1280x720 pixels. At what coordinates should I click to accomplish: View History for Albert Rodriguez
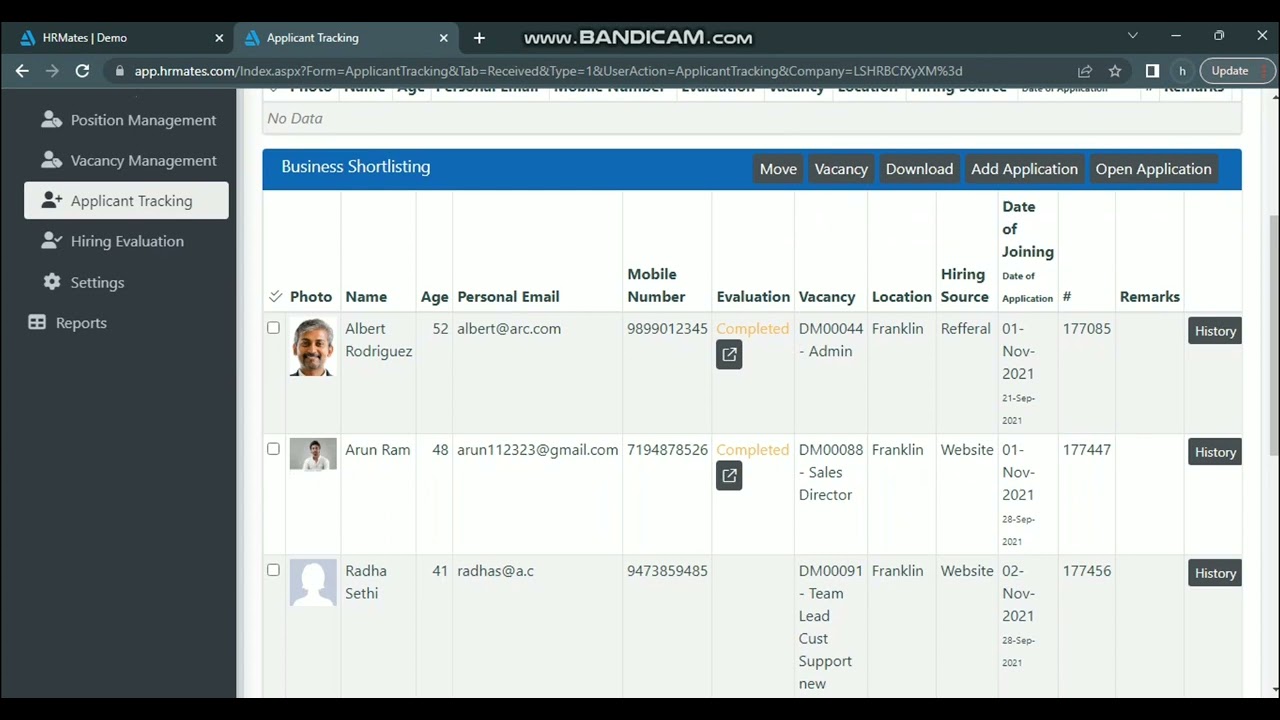(1215, 331)
